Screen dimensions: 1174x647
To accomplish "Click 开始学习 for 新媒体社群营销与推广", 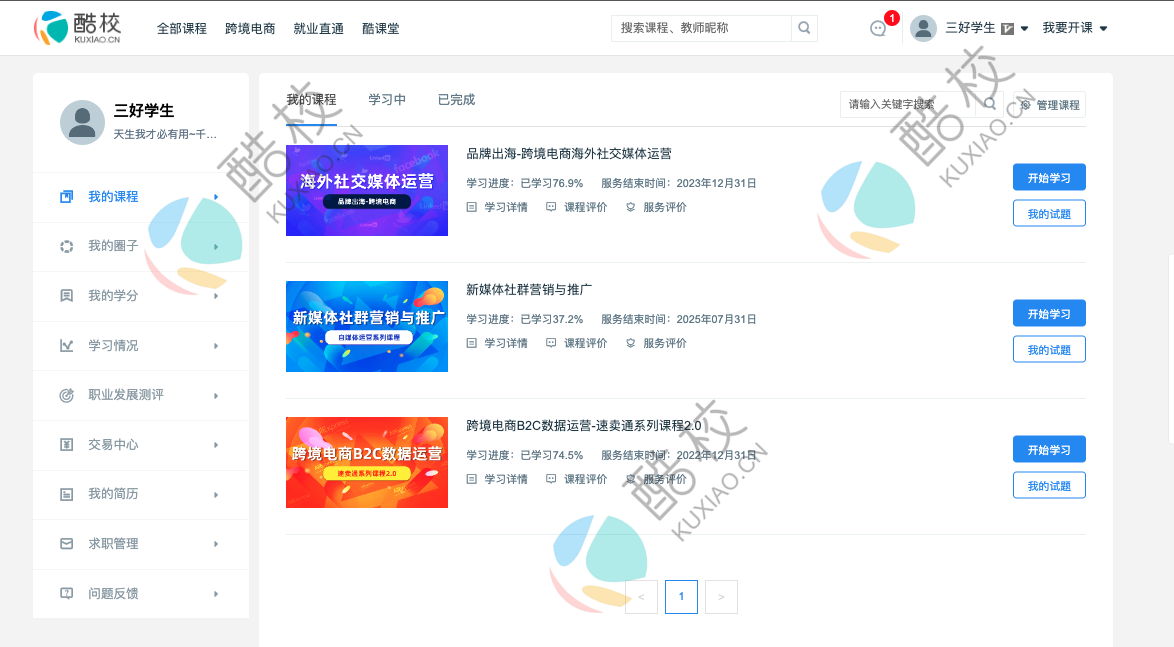I will point(1049,314).
